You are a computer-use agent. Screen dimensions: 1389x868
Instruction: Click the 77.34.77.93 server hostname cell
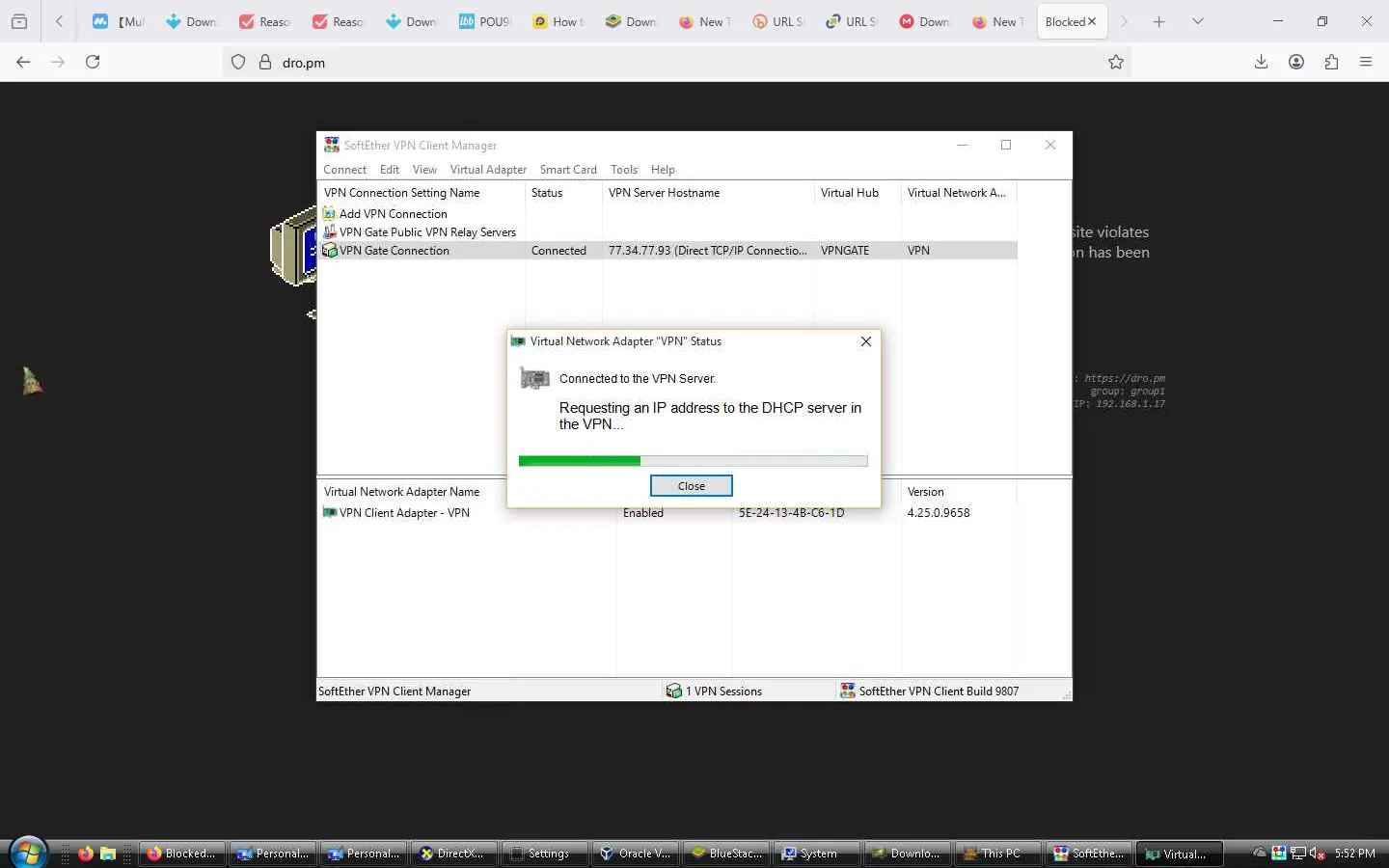pos(707,251)
